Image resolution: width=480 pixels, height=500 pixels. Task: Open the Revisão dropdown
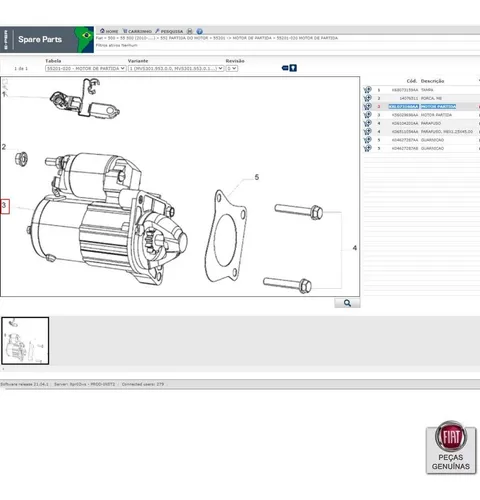point(232,68)
